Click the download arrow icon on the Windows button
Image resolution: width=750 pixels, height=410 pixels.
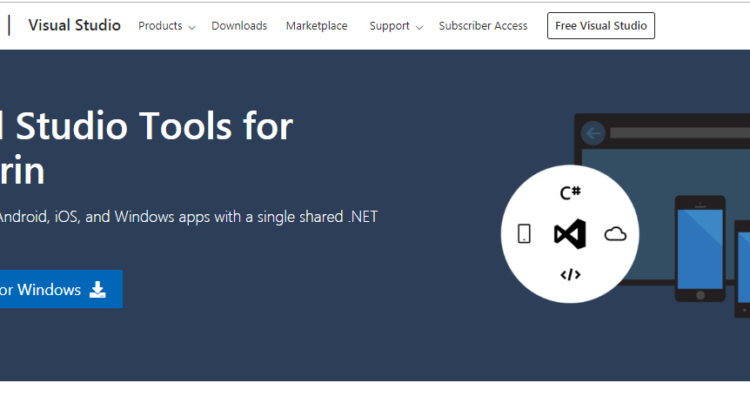click(x=98, y=289)
